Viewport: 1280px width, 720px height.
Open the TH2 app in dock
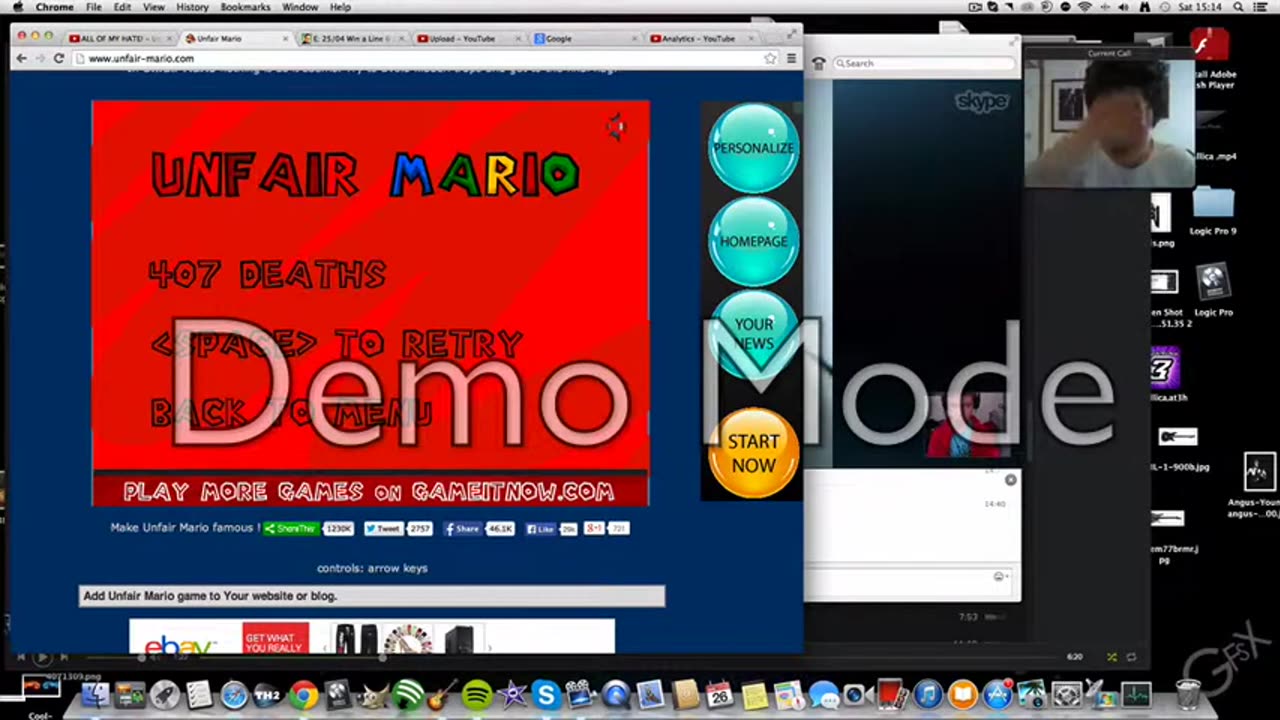tap(268, 694)
